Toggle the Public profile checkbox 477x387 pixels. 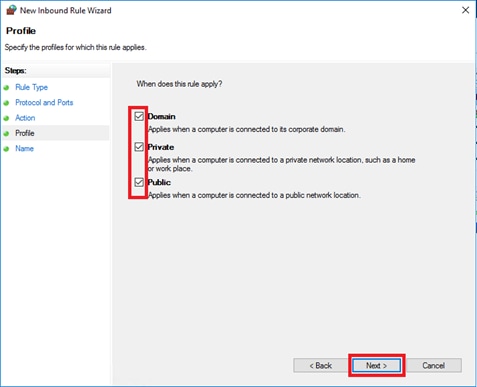click(x=139, y=182)
